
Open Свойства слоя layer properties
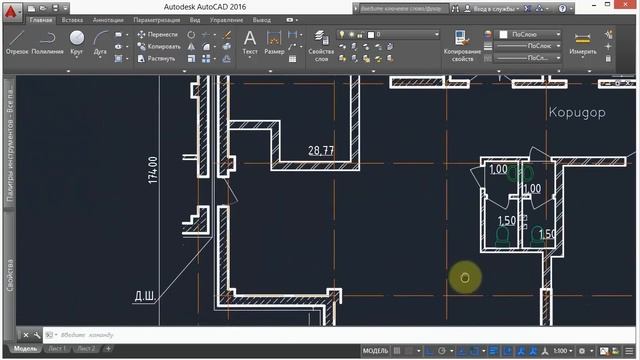tap(321, 46)
